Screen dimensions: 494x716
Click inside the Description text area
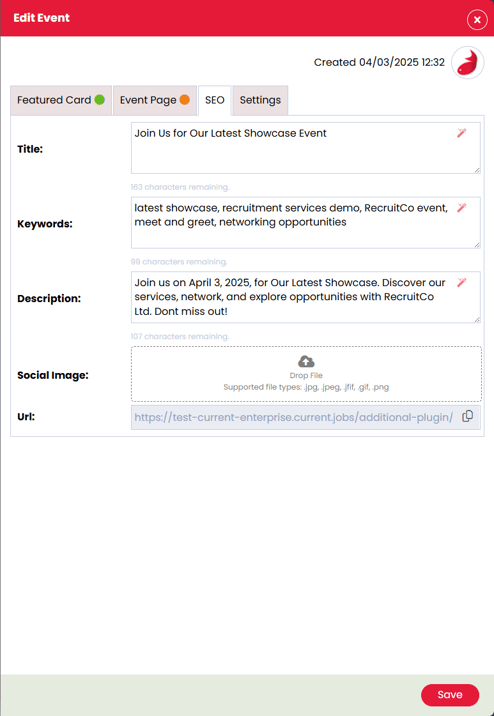305,297
